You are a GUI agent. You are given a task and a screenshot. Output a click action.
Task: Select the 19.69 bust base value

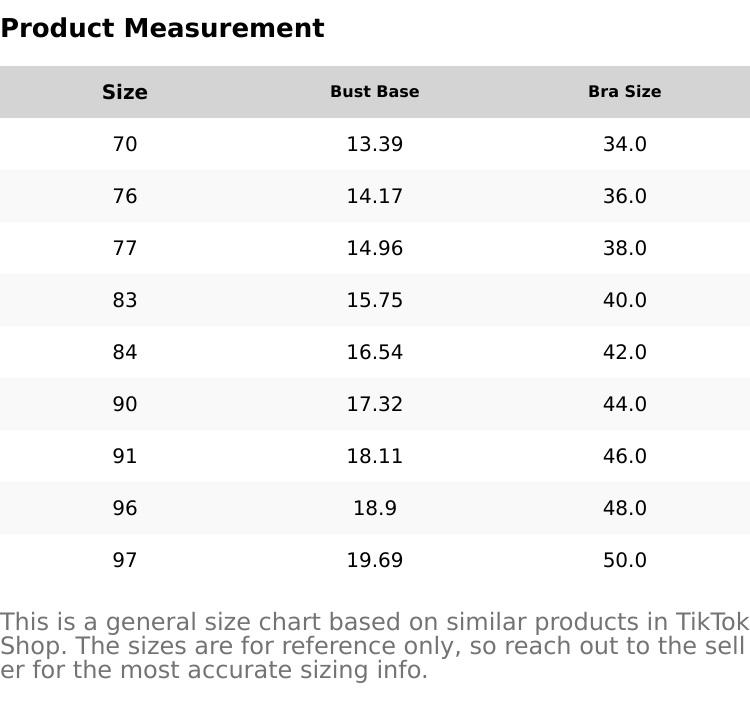pyautogui.click(x=375, y=560)
